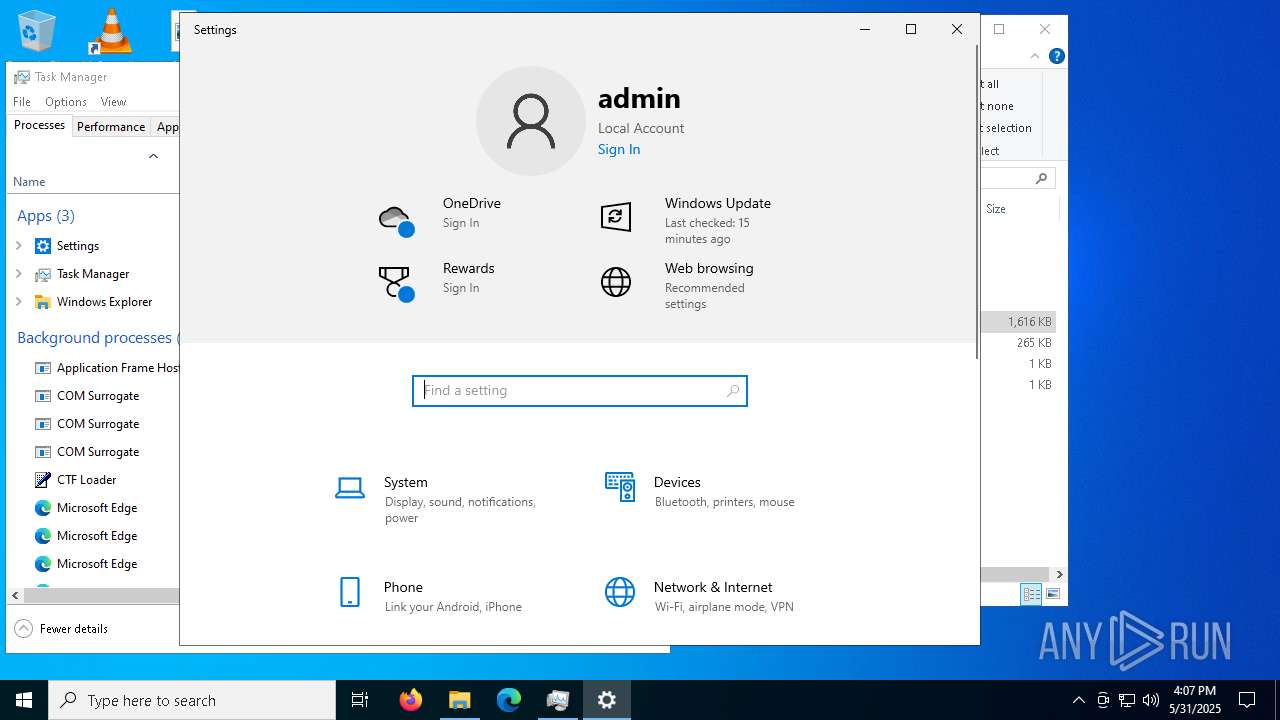
Task: Click the Apps (3) group heading
Action: click(x=46, y=216)
